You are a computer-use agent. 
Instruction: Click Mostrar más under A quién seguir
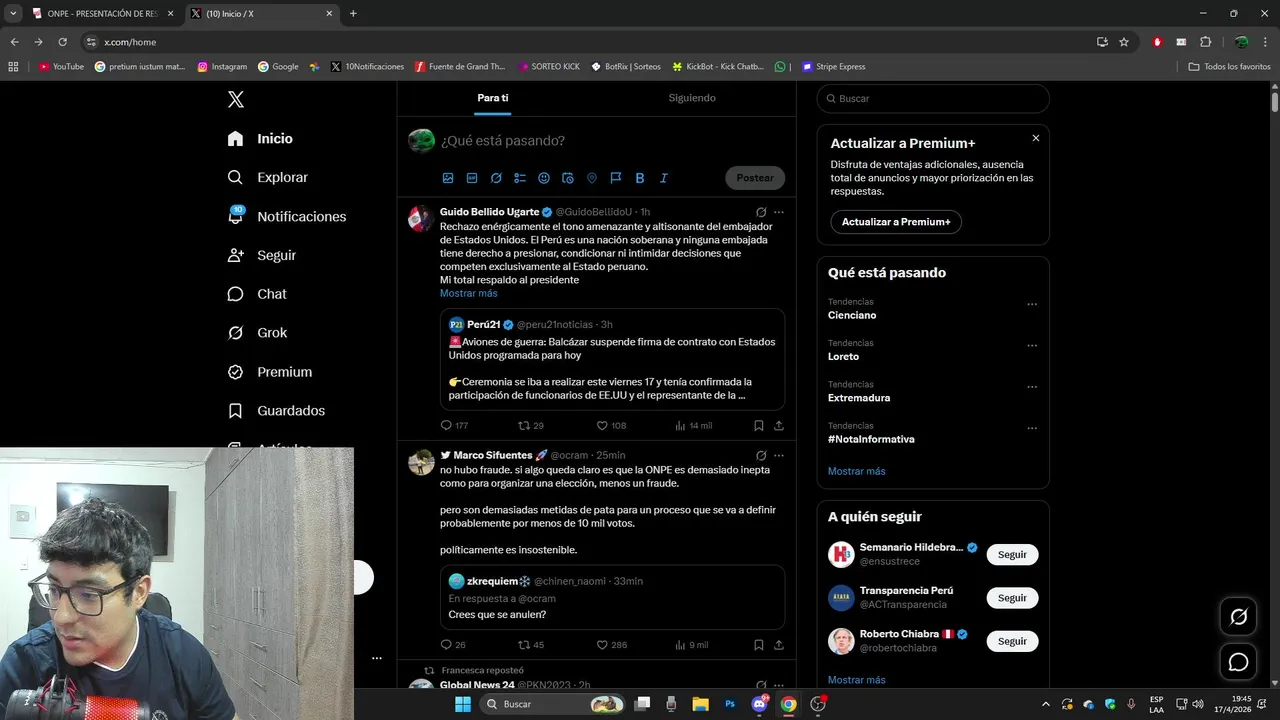point(856,680)
